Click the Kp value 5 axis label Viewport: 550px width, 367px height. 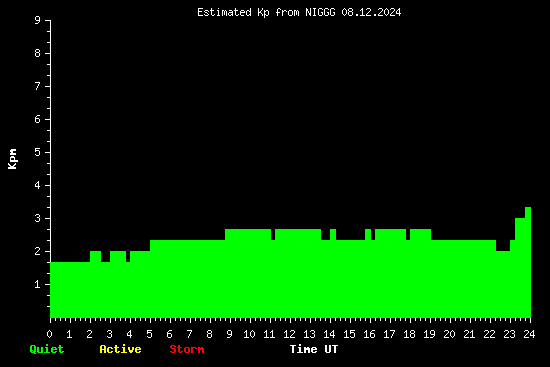coord(38,152)
